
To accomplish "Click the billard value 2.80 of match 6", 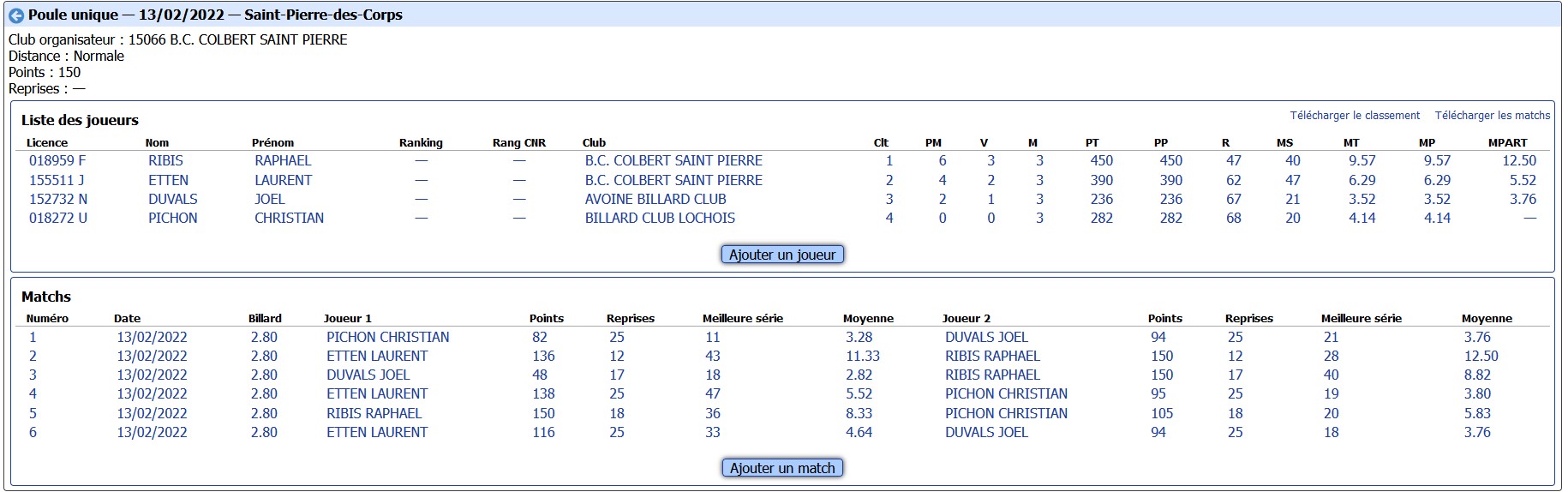I will pos(264,432).
